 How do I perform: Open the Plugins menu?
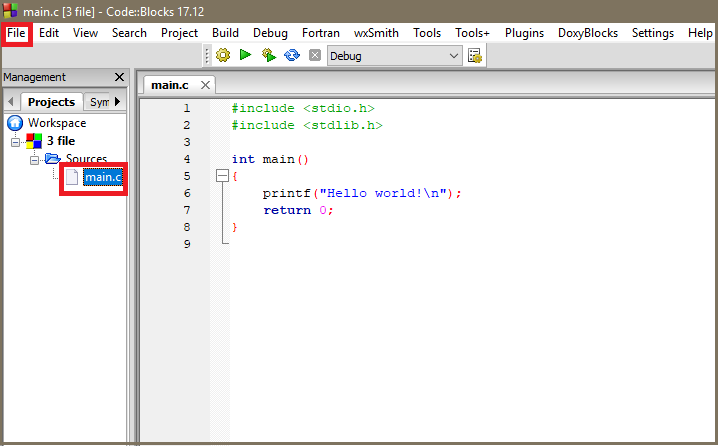tap(525, 33)
